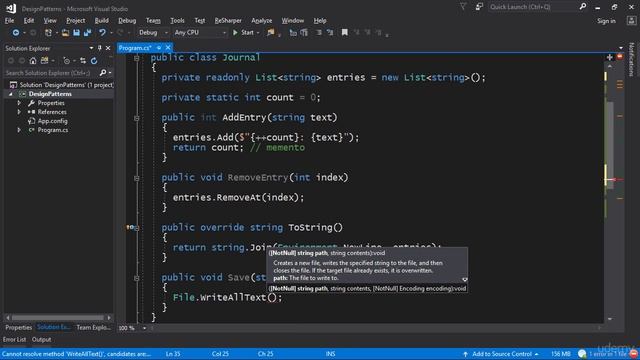Open the 100 % zoom level dropdown
This screenshot has width=640, height=360.
click(144, 328)
